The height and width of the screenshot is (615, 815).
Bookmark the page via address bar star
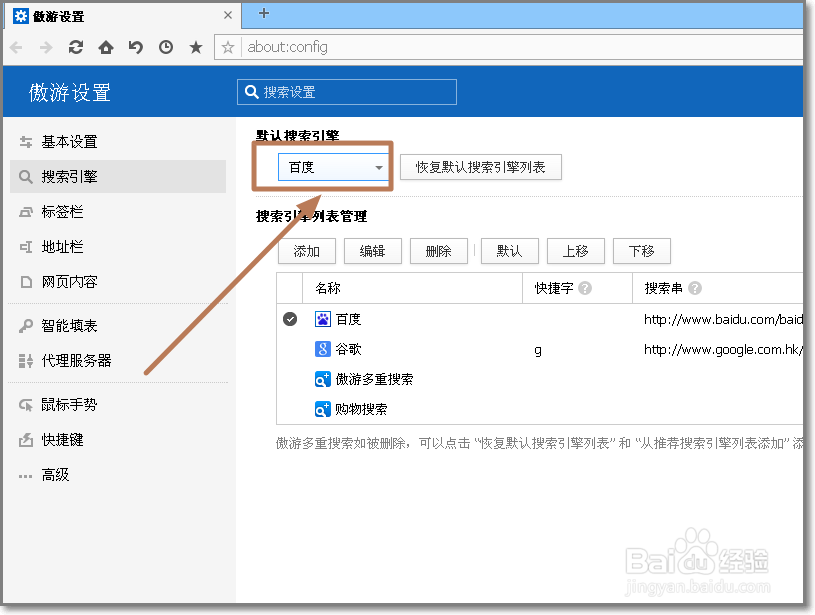click(228, 47)
